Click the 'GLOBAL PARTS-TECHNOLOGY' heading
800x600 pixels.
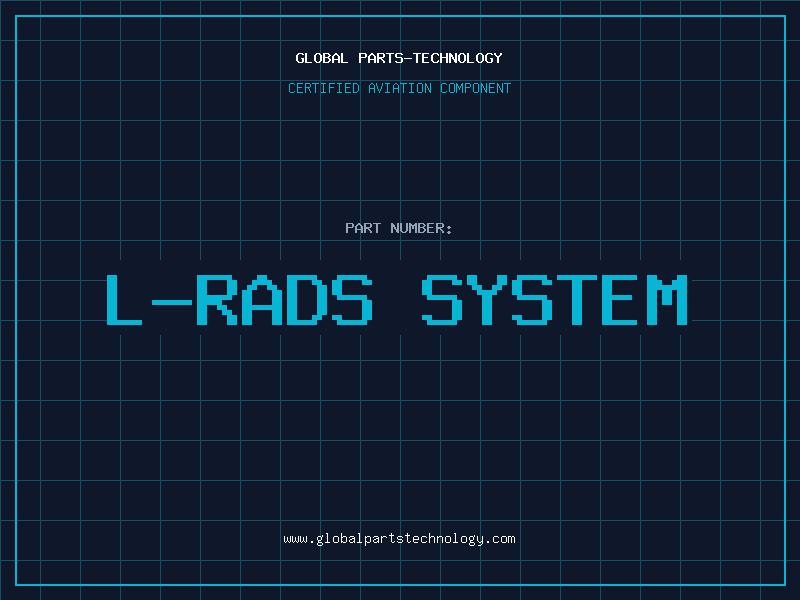pos(399,58)
